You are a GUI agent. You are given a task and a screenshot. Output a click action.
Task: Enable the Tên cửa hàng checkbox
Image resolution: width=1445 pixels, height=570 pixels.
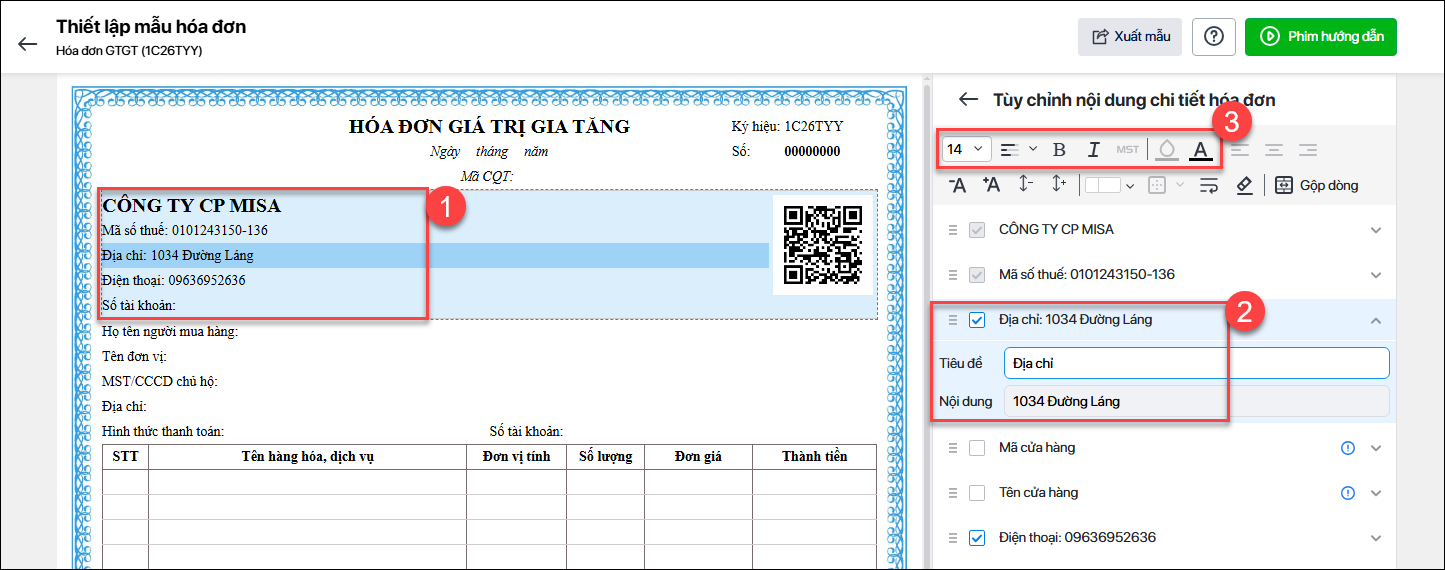coord(977,493)
